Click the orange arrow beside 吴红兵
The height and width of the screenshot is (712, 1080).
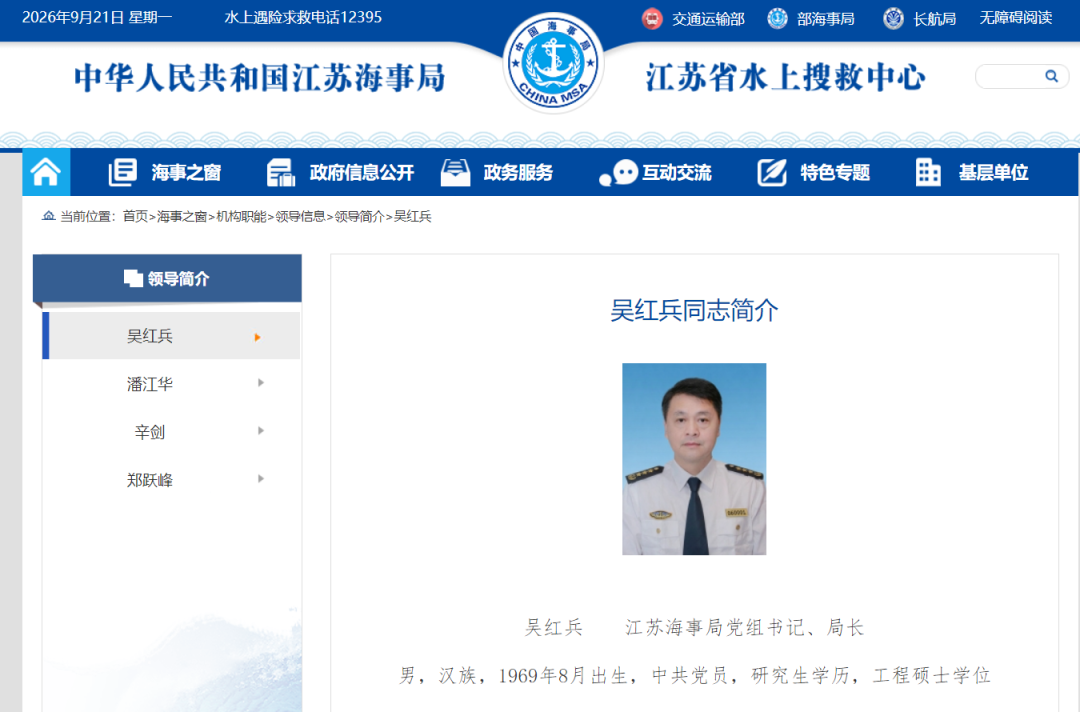(258, 337)
